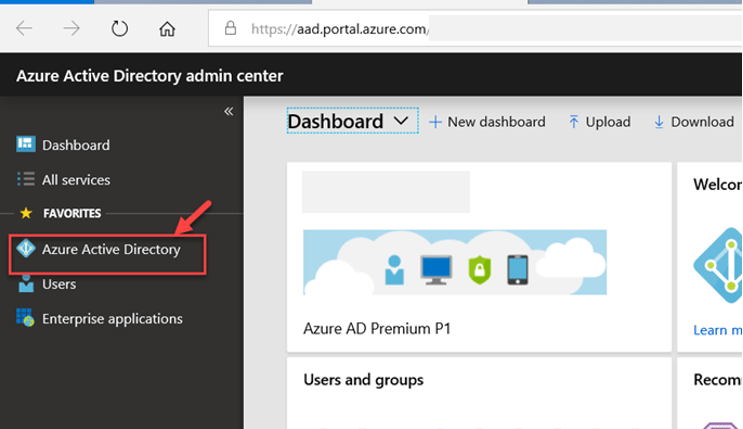Click the user figure icon in banner

pos(394,270)
